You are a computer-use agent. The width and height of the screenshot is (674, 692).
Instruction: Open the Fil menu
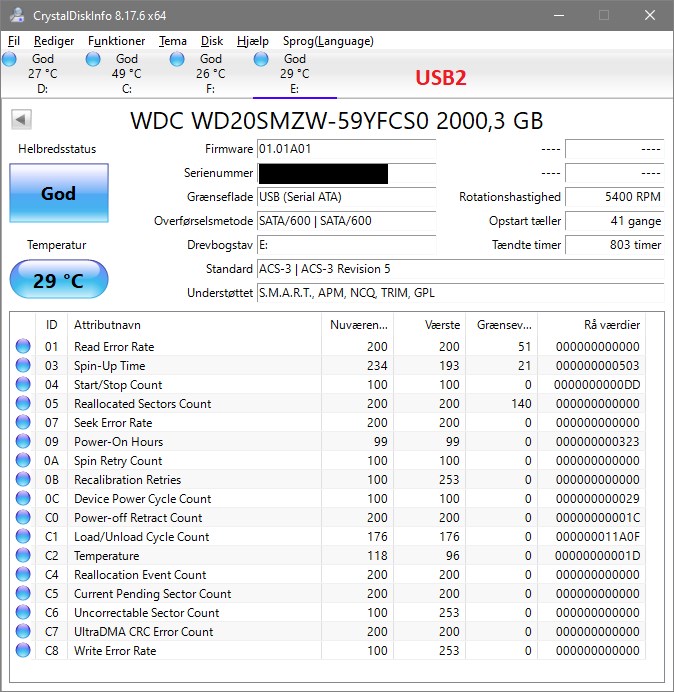click(14, 41)
